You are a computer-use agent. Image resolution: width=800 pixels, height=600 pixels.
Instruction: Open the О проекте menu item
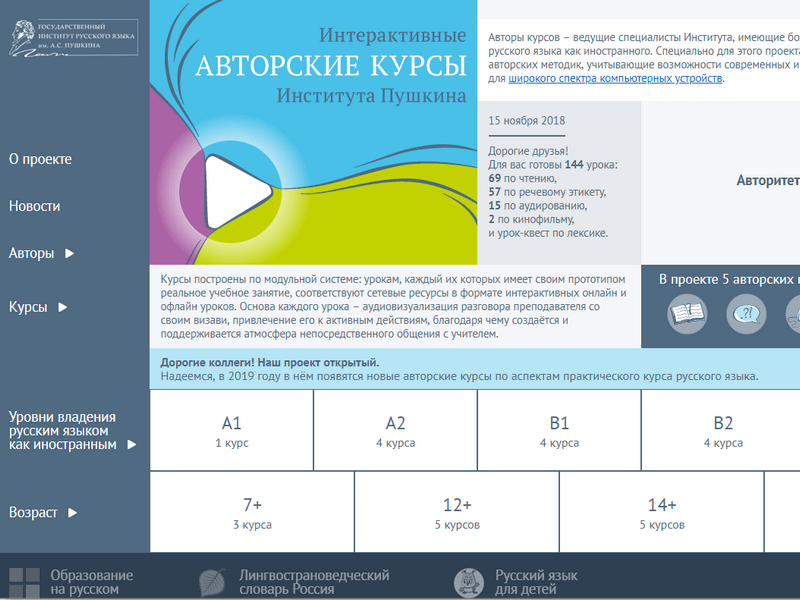click(x=40, y=159)
